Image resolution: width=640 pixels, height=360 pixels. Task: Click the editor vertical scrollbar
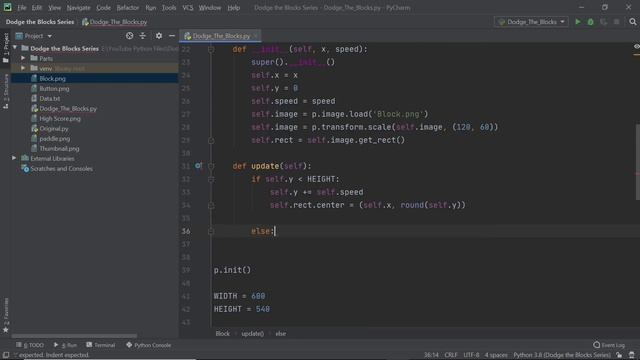point(637,161)
